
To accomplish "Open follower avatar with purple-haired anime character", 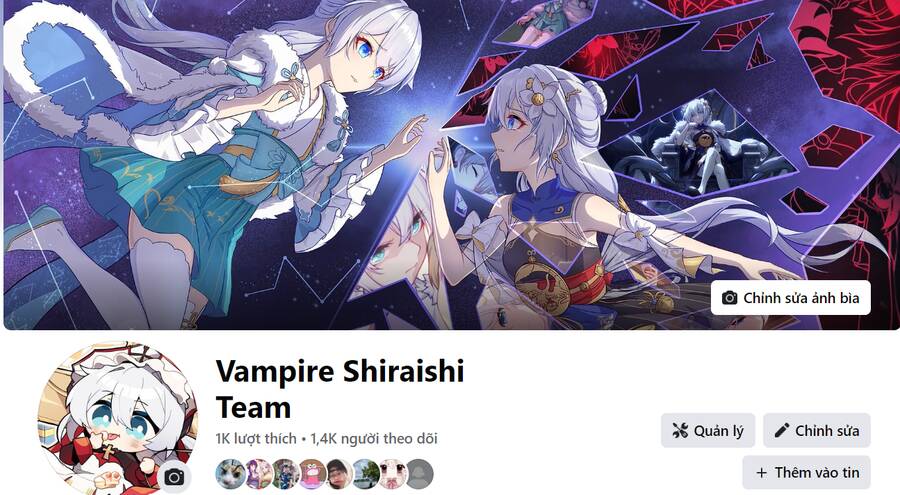I will tap(258, 474).
